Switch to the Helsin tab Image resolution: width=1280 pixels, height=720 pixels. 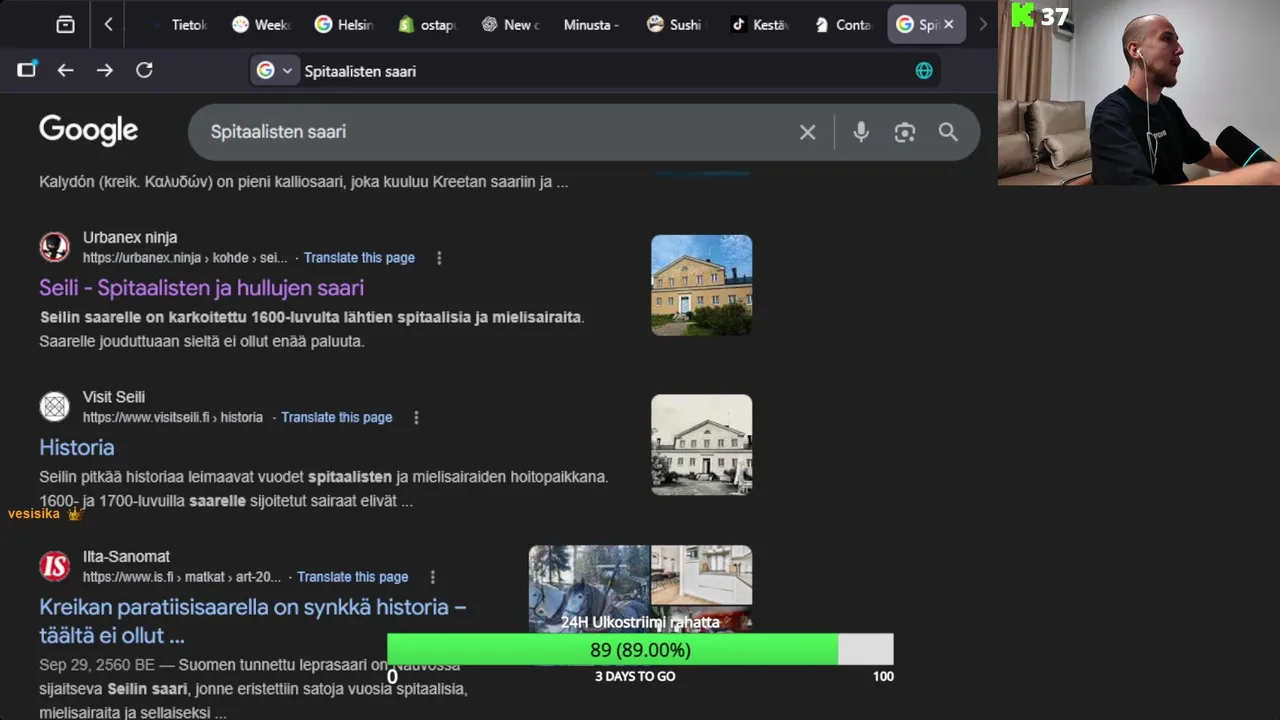coord(344,25)
